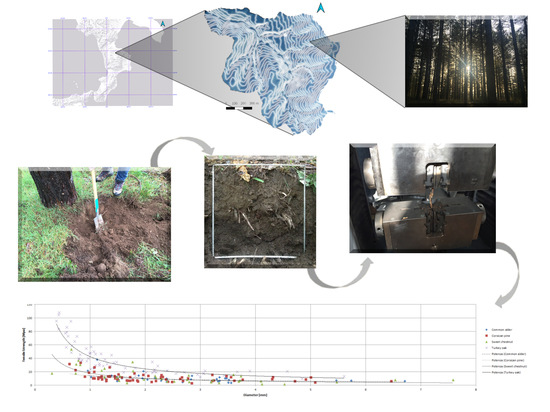Click the teal north arrow above watershed map

[321, 8]
